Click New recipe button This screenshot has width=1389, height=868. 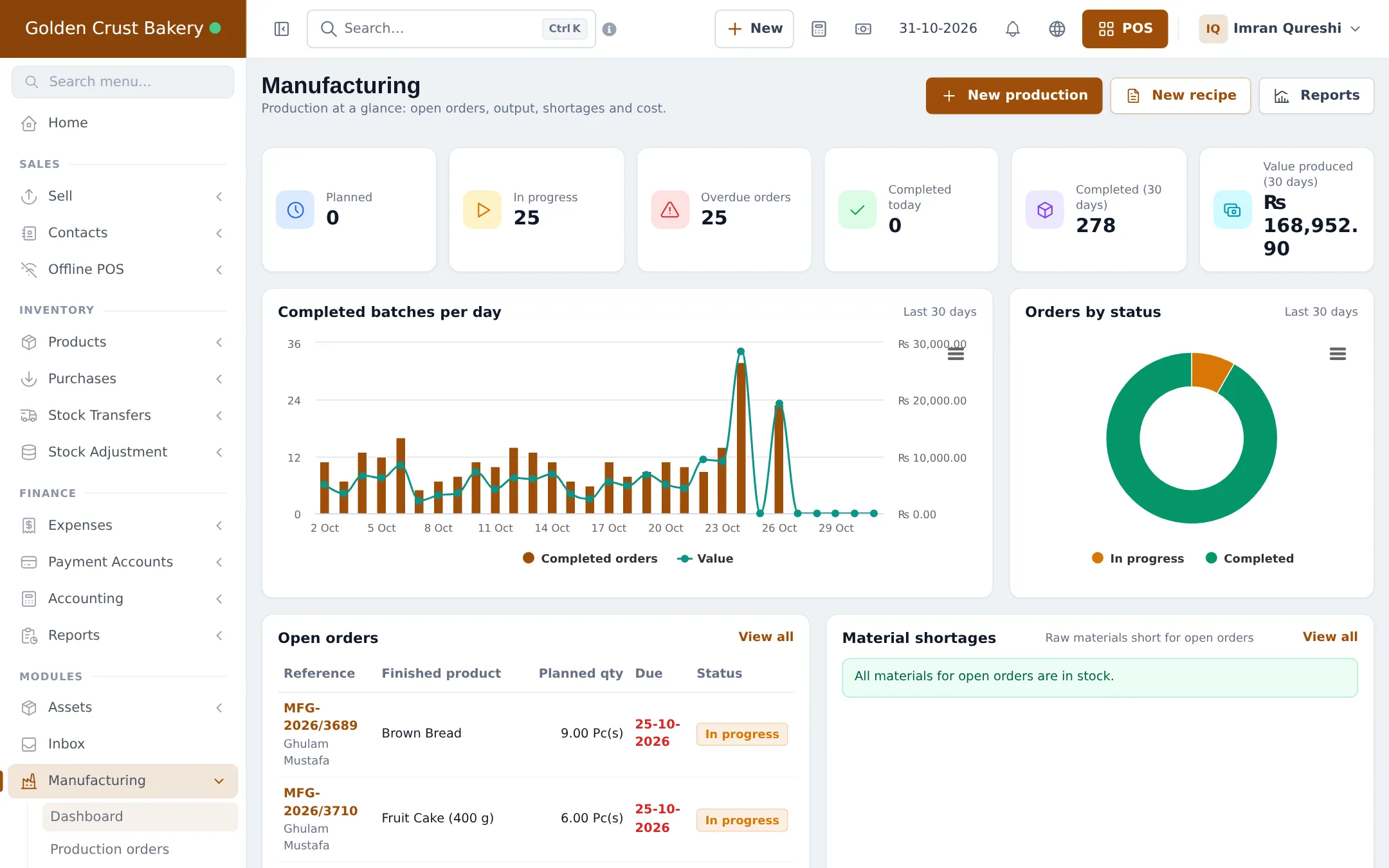[1181, 96]
